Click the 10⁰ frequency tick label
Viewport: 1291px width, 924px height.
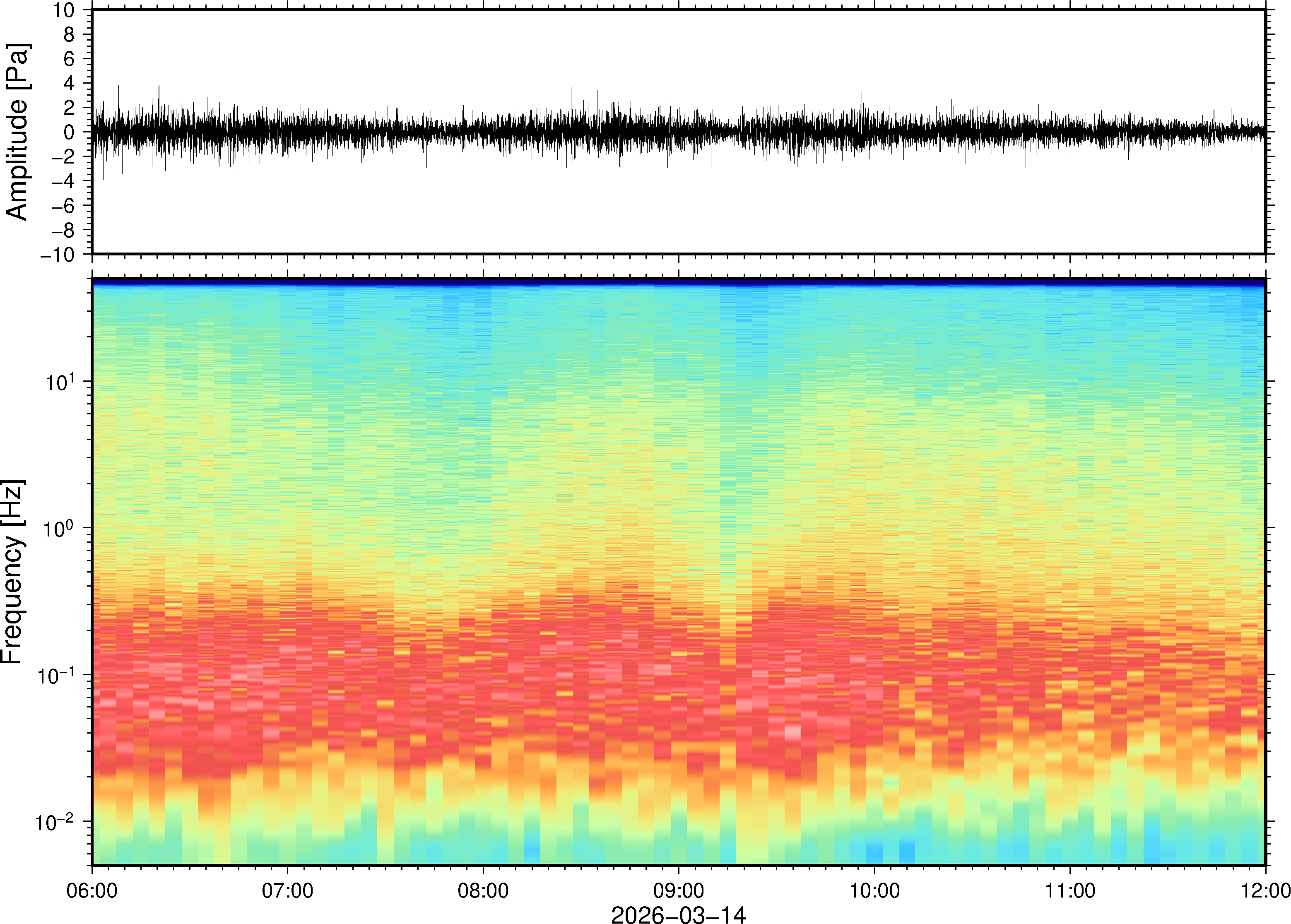coord(60,529)
